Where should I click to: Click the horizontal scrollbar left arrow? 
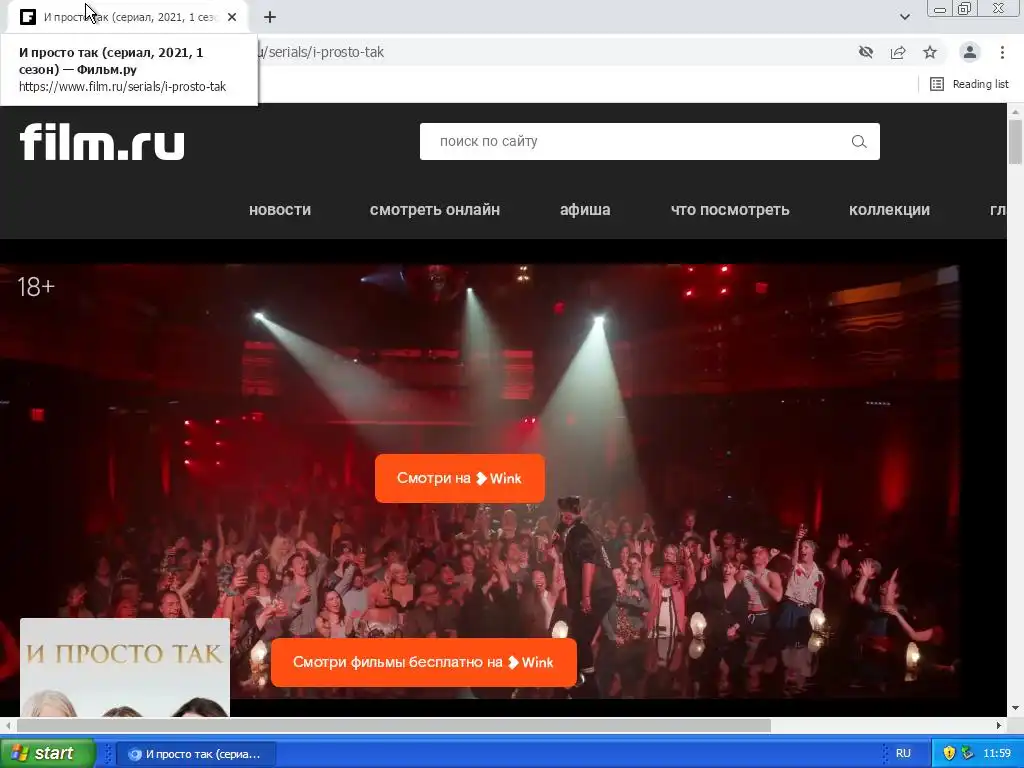pos(8,725)
